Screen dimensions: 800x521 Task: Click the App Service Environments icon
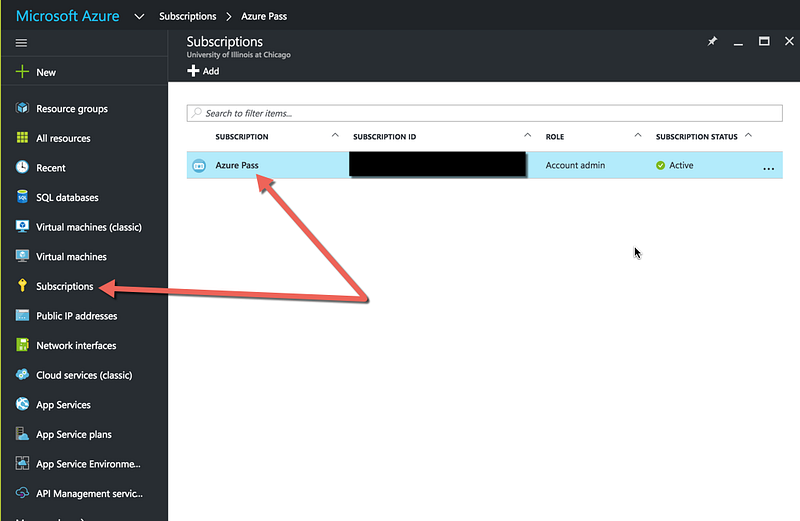click(22, 463)
